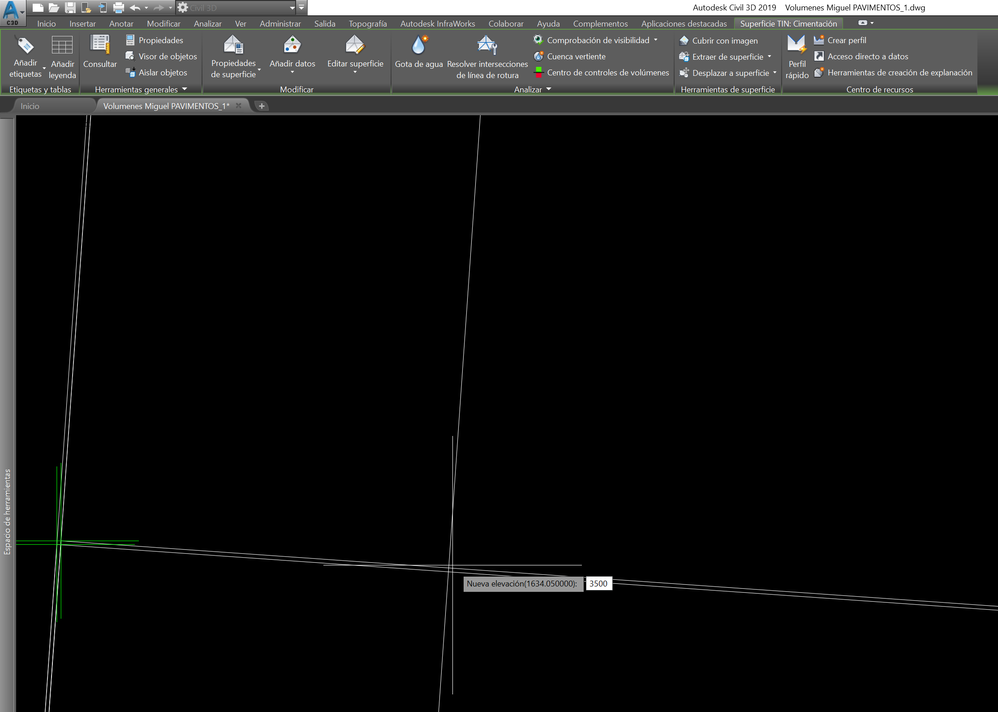998x712 pixels.
Task: Open the Consultar tool
Action: coord(100,52)
